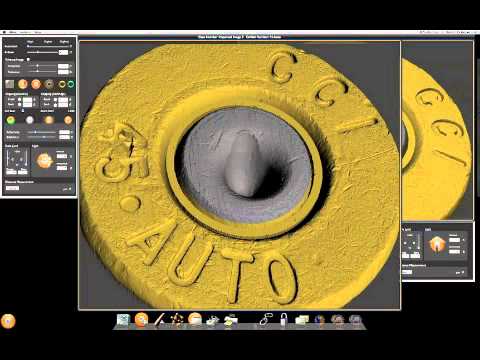
Task: Click the second slider in left panel
Action: click(42, 52)
